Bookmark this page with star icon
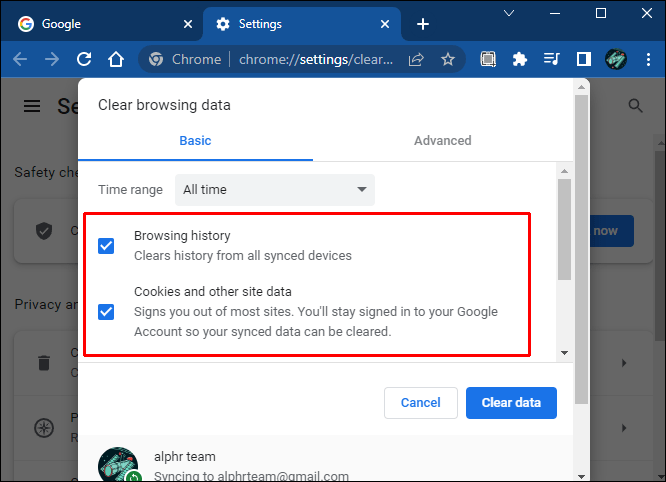This screenshot has width=666, height=482. [x=448, y=59]
